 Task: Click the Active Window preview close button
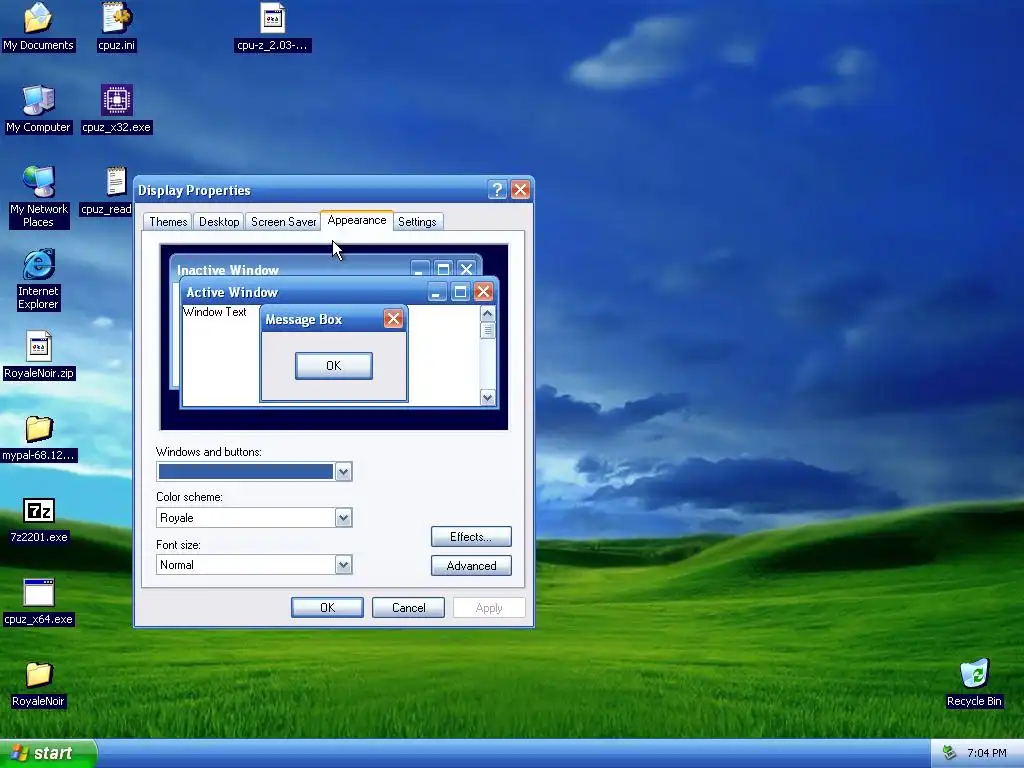483,291
